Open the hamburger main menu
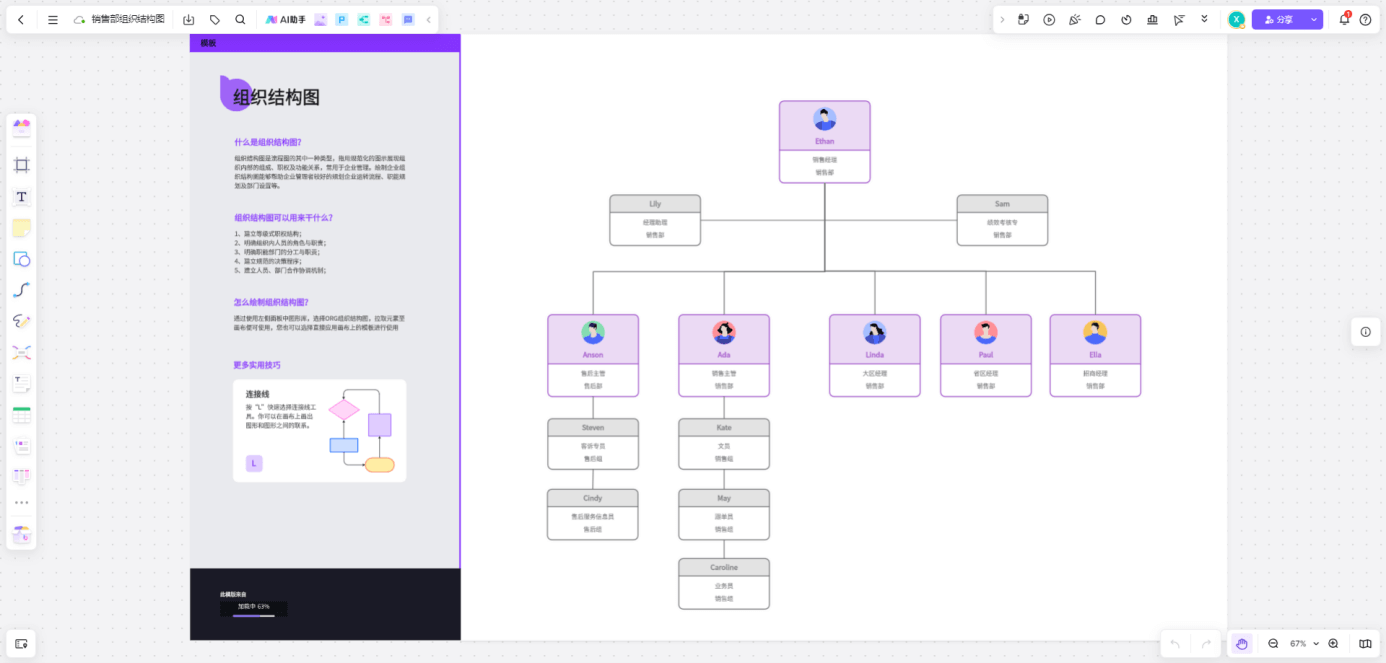 pyautogui.click(x=53, y=20)
